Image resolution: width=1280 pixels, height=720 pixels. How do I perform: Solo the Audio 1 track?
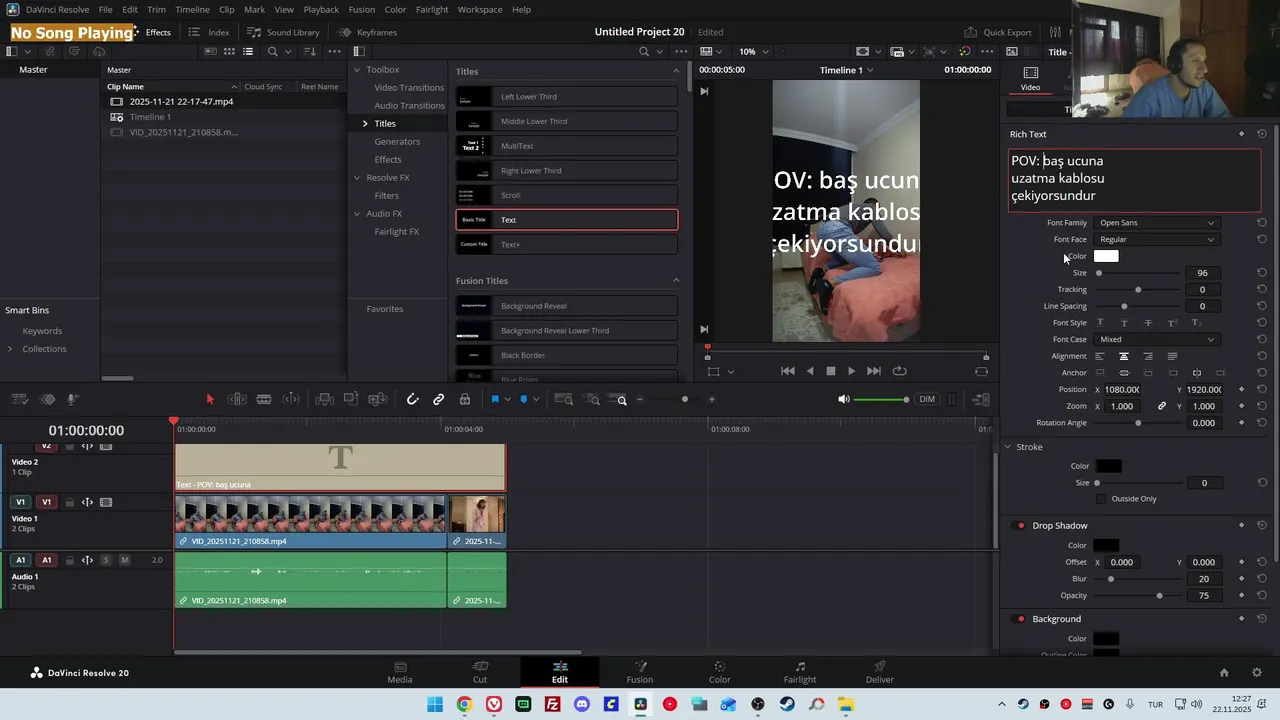coord(106,561)
